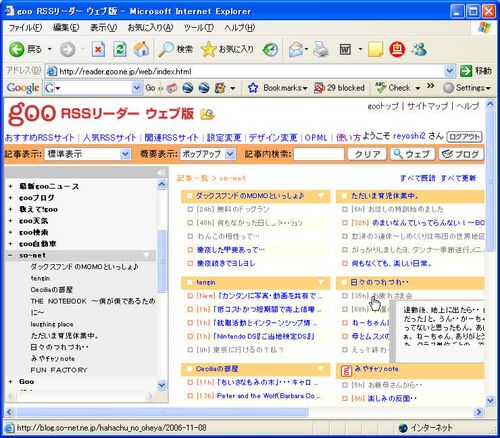Click the ブログ search button
This screenshot has width=500, height=438.
coord(461,154)
